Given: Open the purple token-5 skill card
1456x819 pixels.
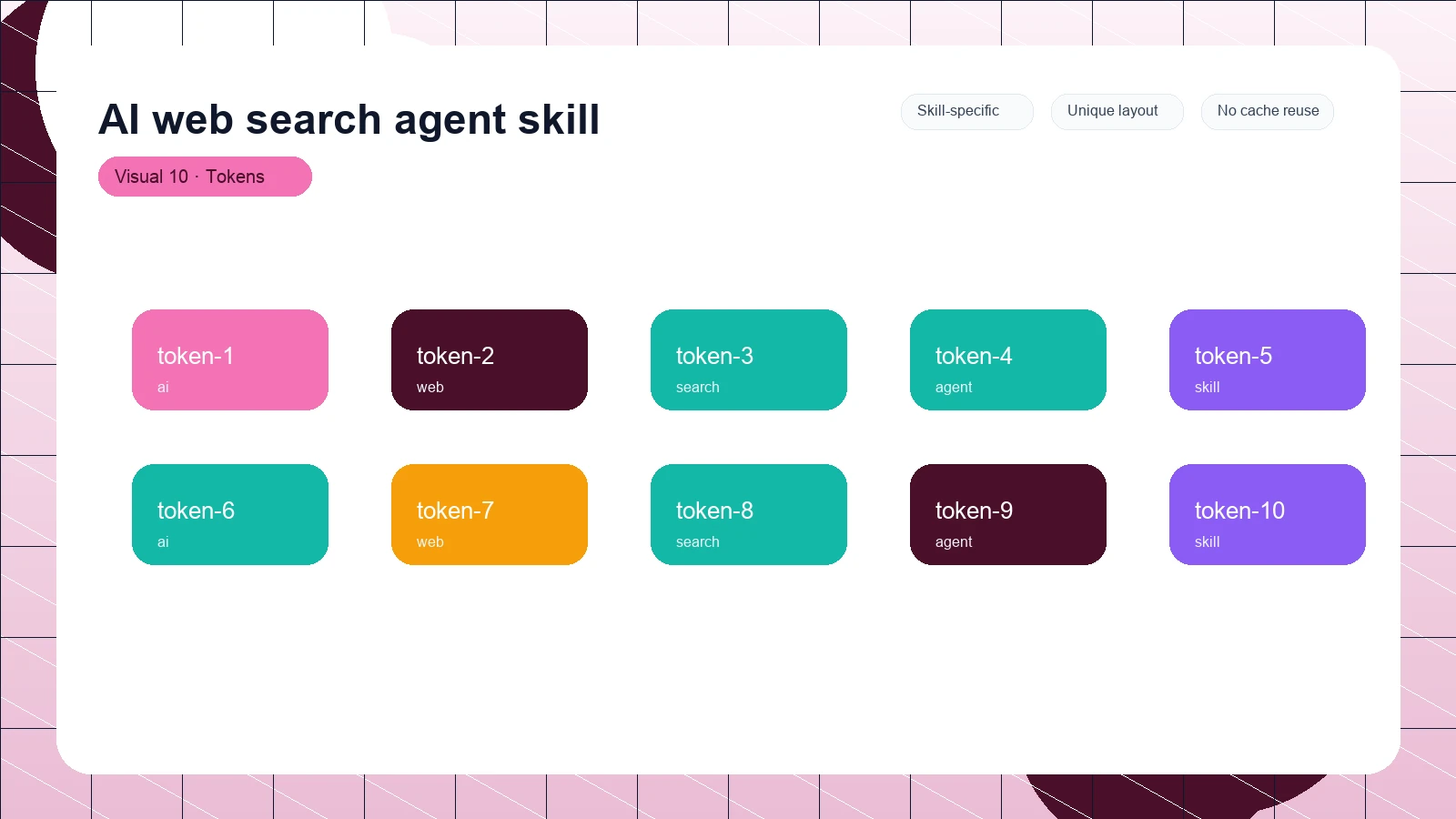Looking at the screenshot, I should pyautogui.click(x=1268, y=359).
